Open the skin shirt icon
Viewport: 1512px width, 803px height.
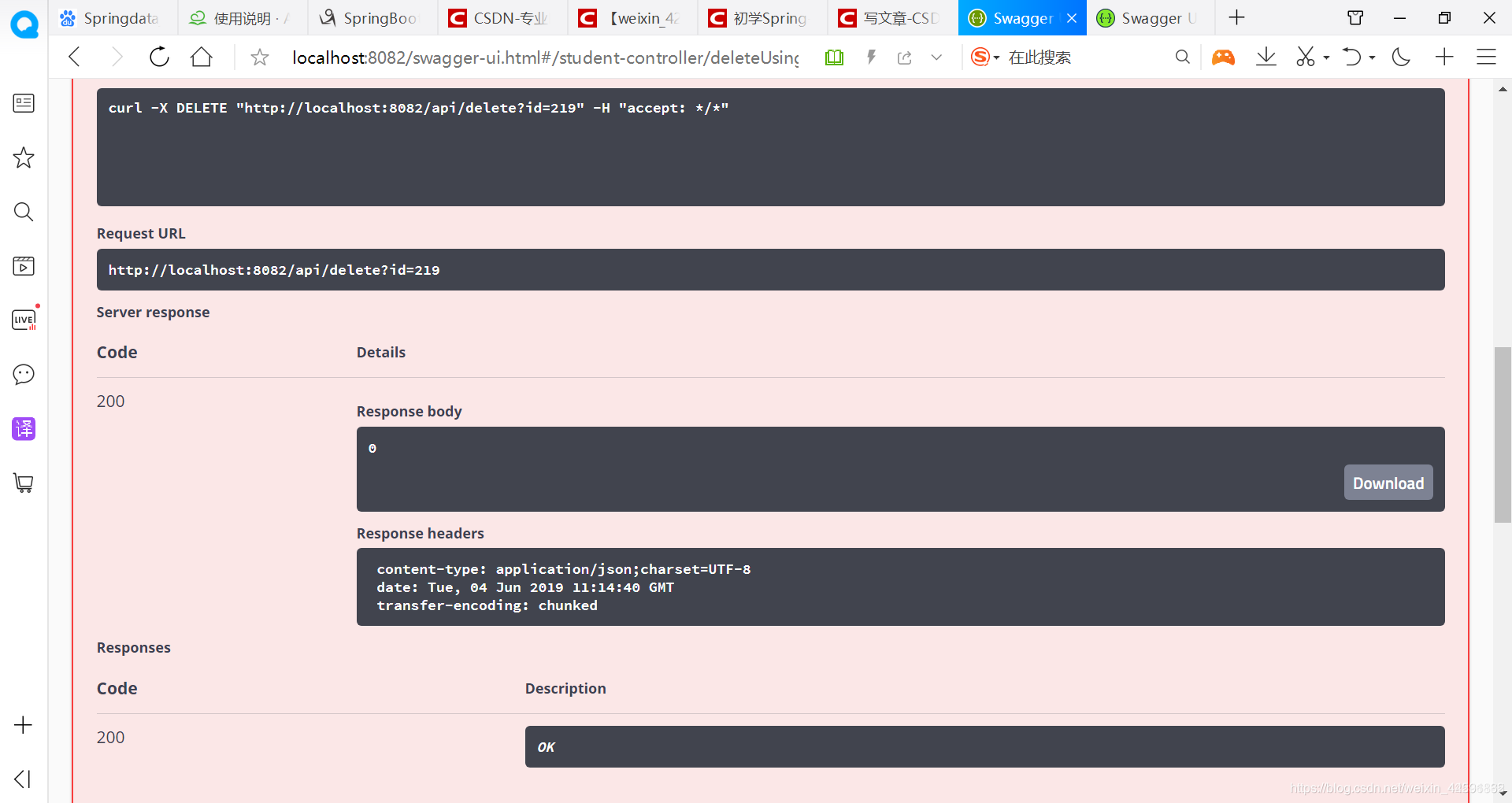click(1355, 17)
